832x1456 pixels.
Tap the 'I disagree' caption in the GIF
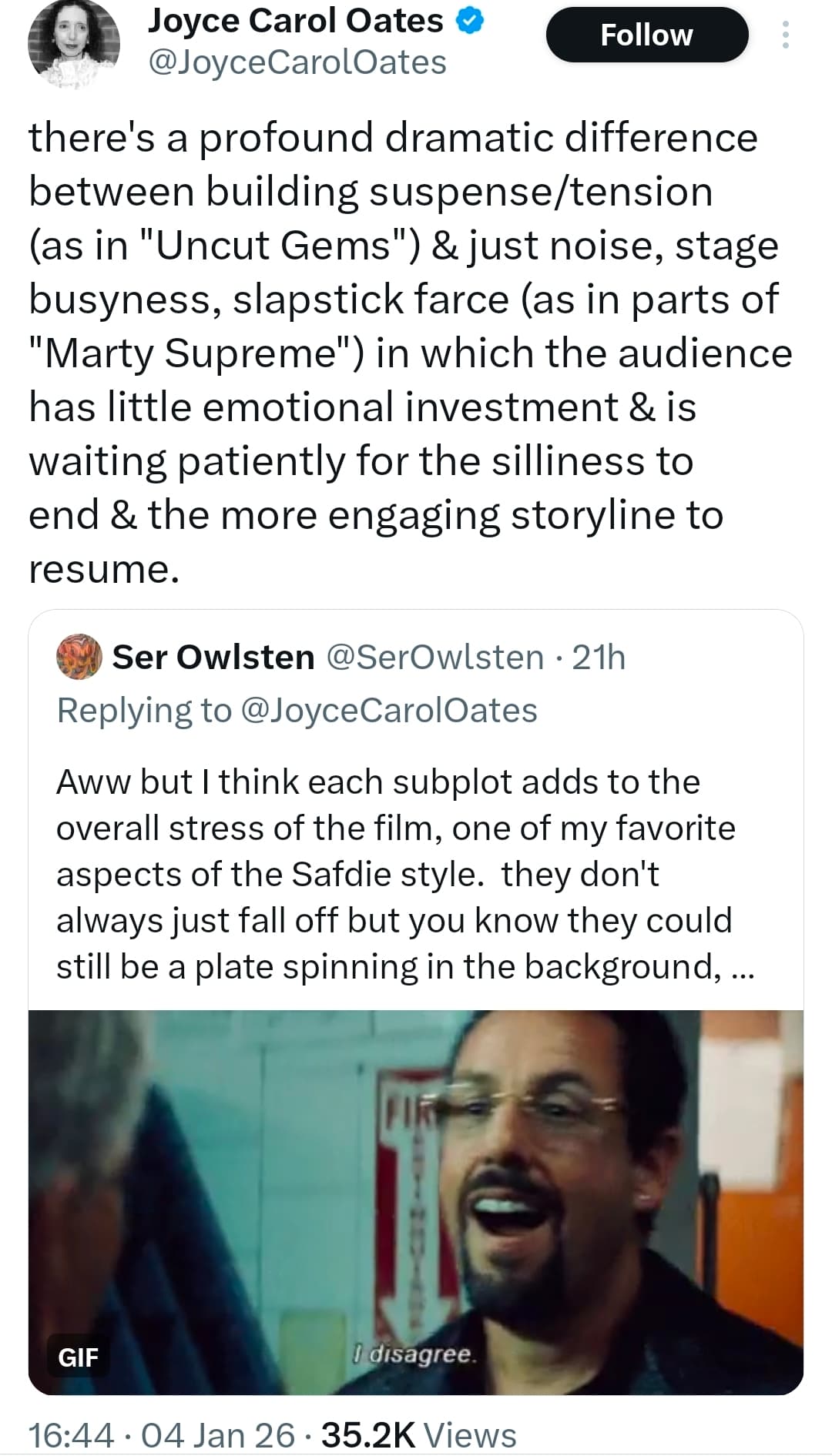416,1354
